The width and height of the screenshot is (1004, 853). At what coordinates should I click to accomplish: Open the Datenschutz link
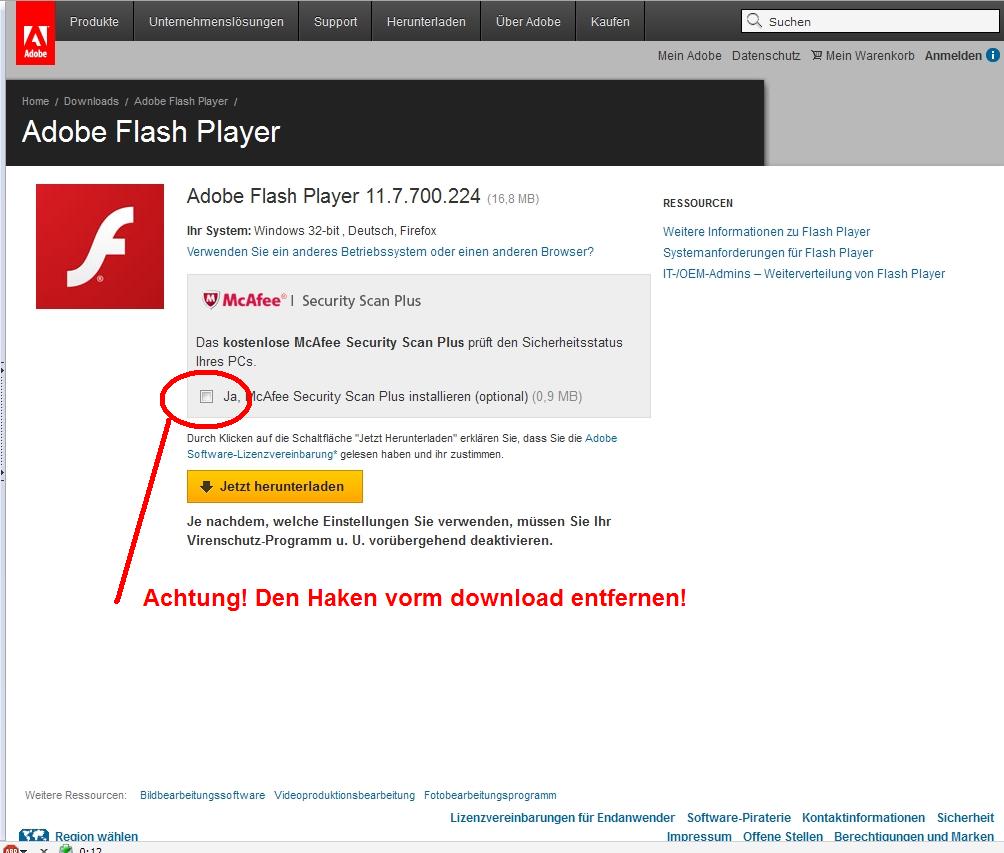tap(766, 56)
